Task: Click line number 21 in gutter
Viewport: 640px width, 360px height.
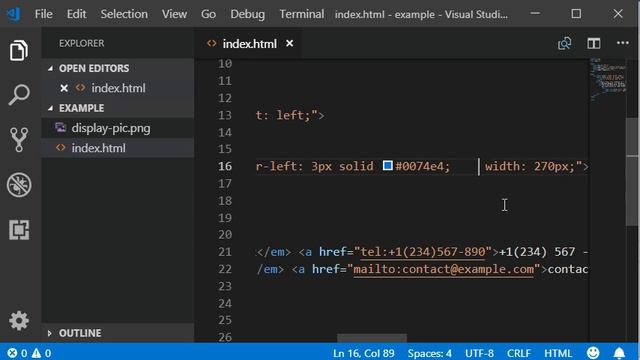Action: point(225,252)
